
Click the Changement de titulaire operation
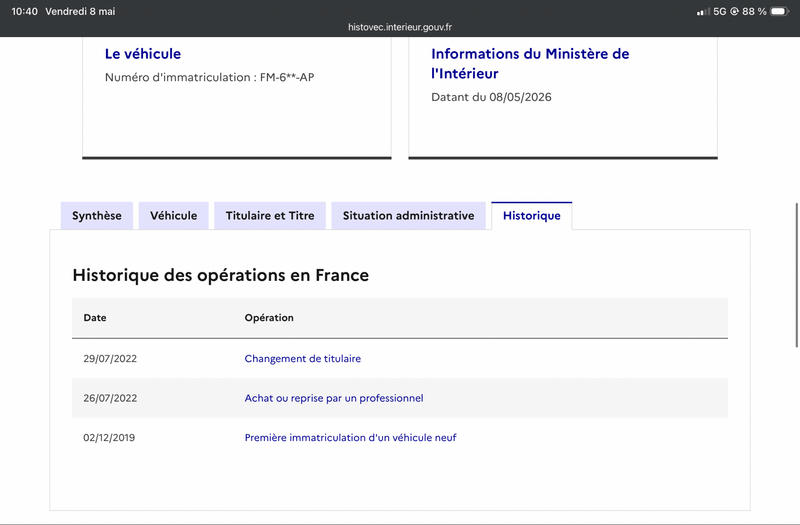coord(303,359)
